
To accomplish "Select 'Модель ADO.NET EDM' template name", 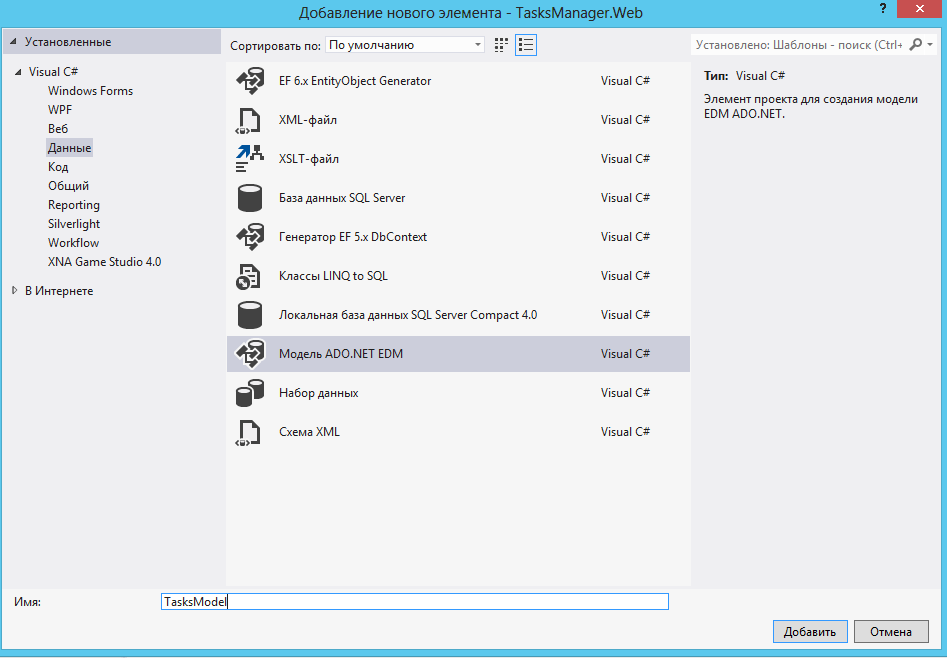I will tap(341, 354).
